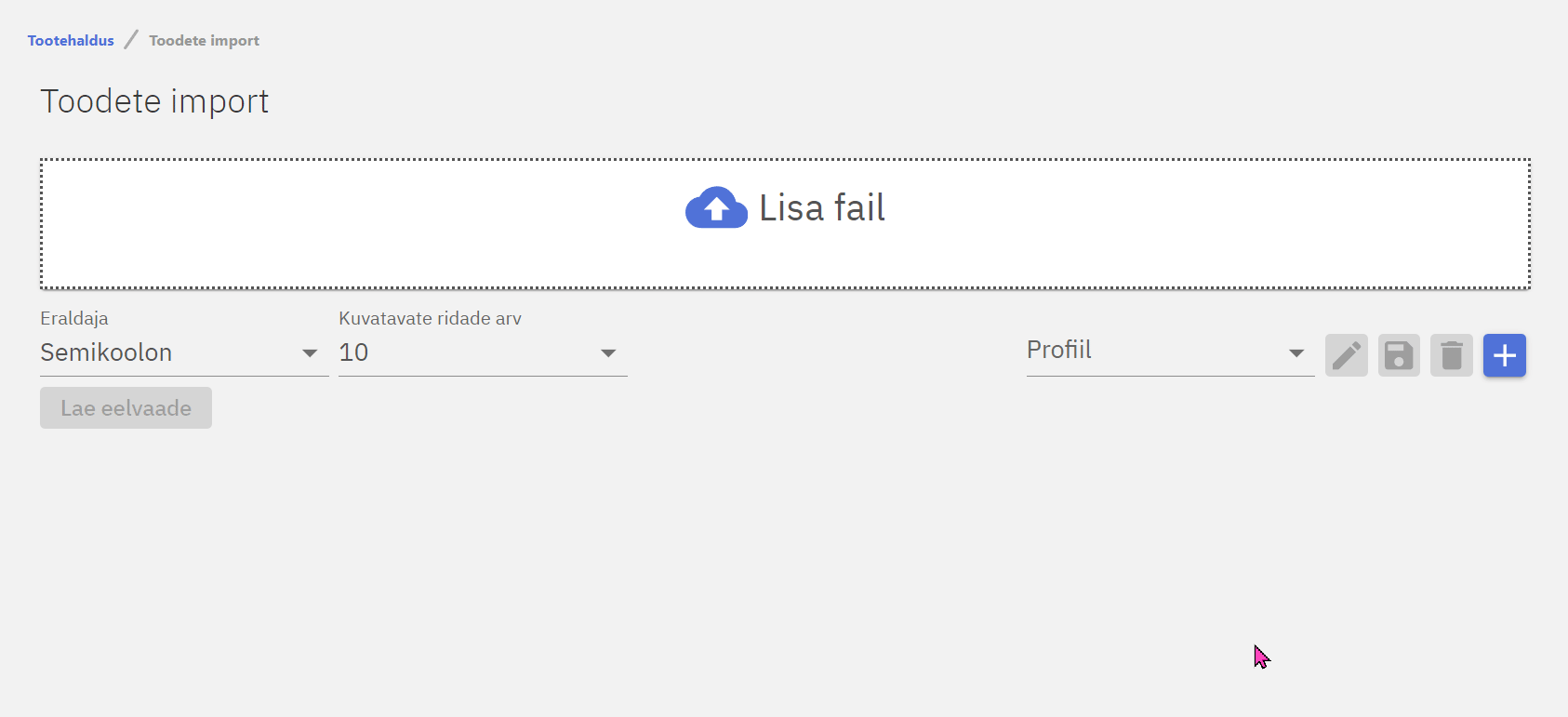Click the floppy disk save profile icon
The image size is (1568, 717).
point(1399,355)
